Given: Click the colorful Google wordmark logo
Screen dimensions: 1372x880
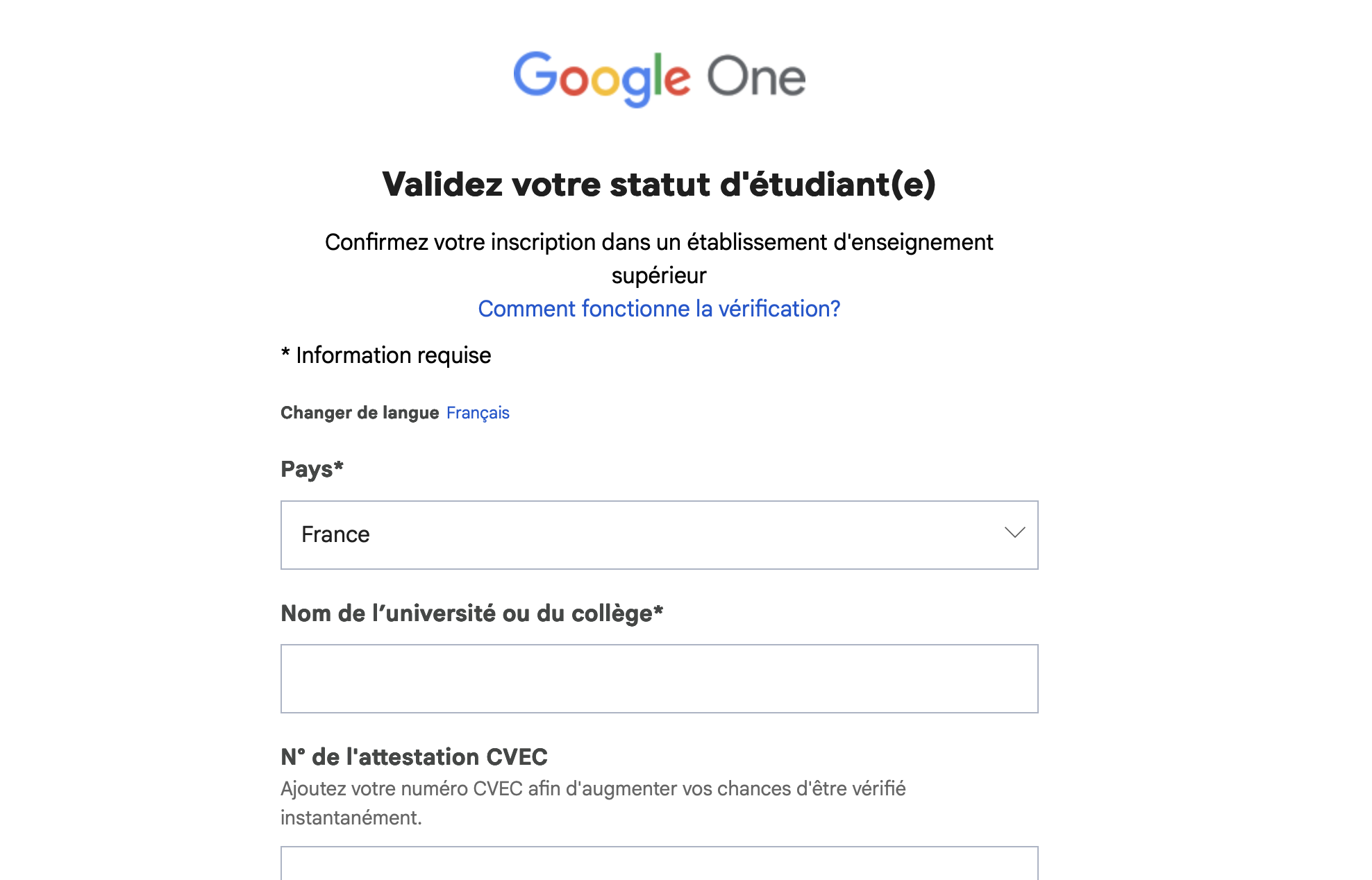Looking at the screenshot, I should (x=601, y=77).
